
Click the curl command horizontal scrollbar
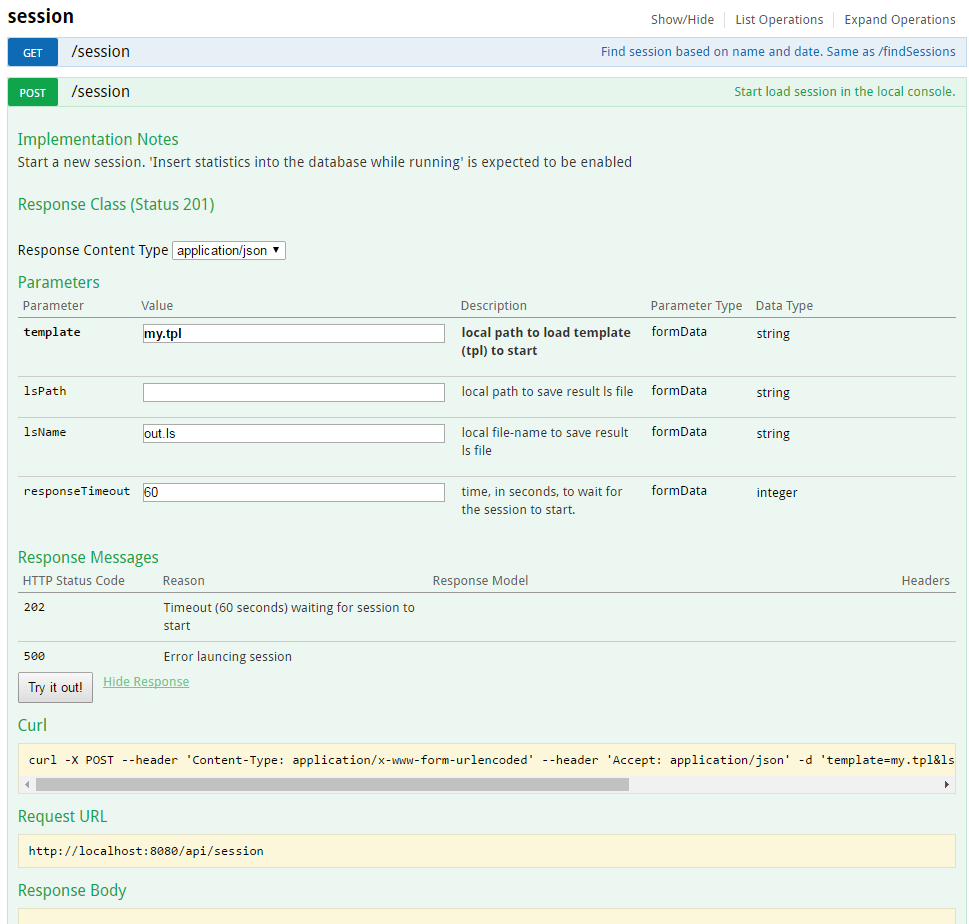[x=332, y=785]
